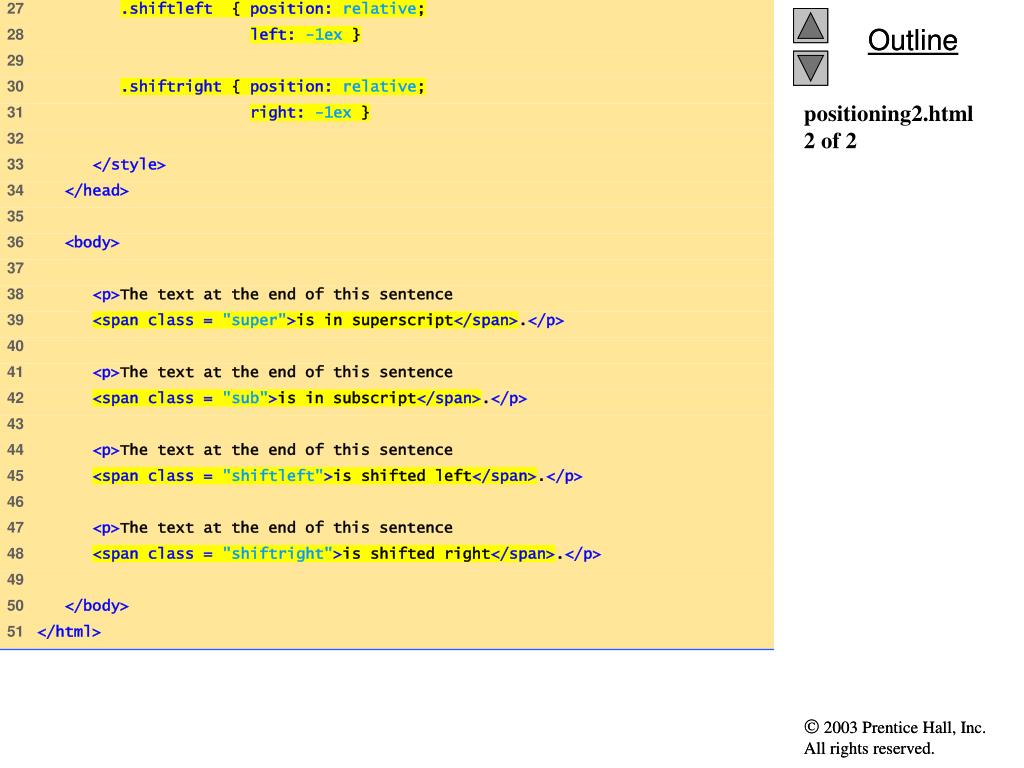Click the span with class "shiftright"
Image resolution: width=1024 pixels, height=768 pixels.
[323, 554]
